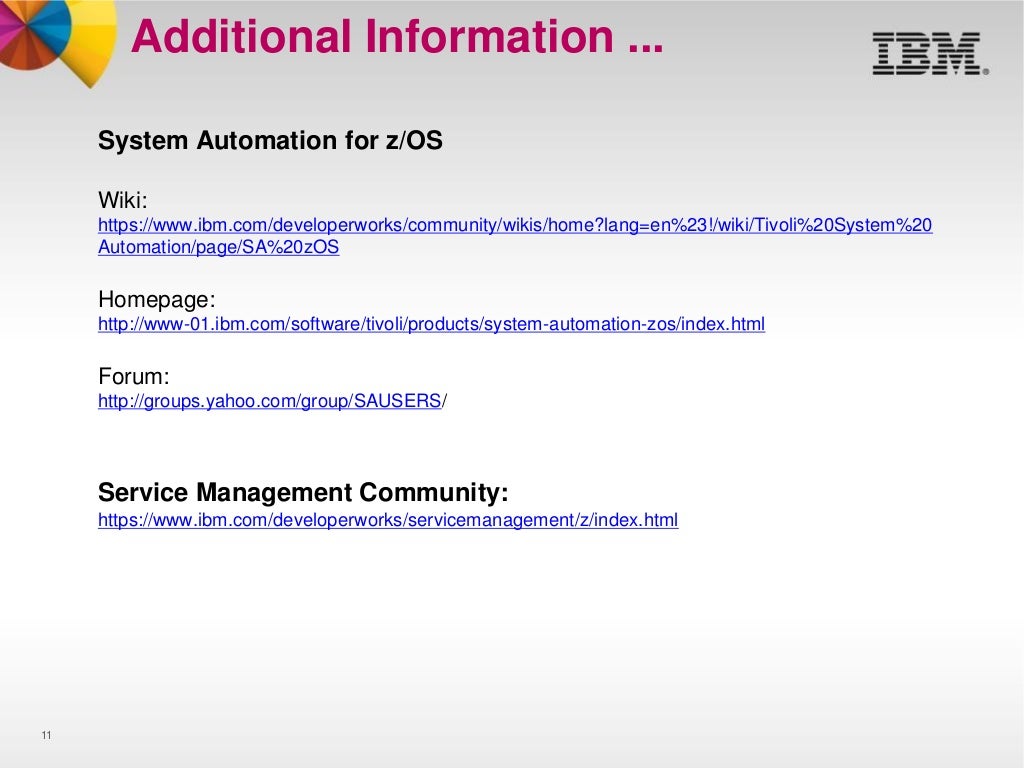Viewport: 1024px width, 768px height.
Task: Open the Service Management Community servicemanagement link
Action: [x=388, y=520]
